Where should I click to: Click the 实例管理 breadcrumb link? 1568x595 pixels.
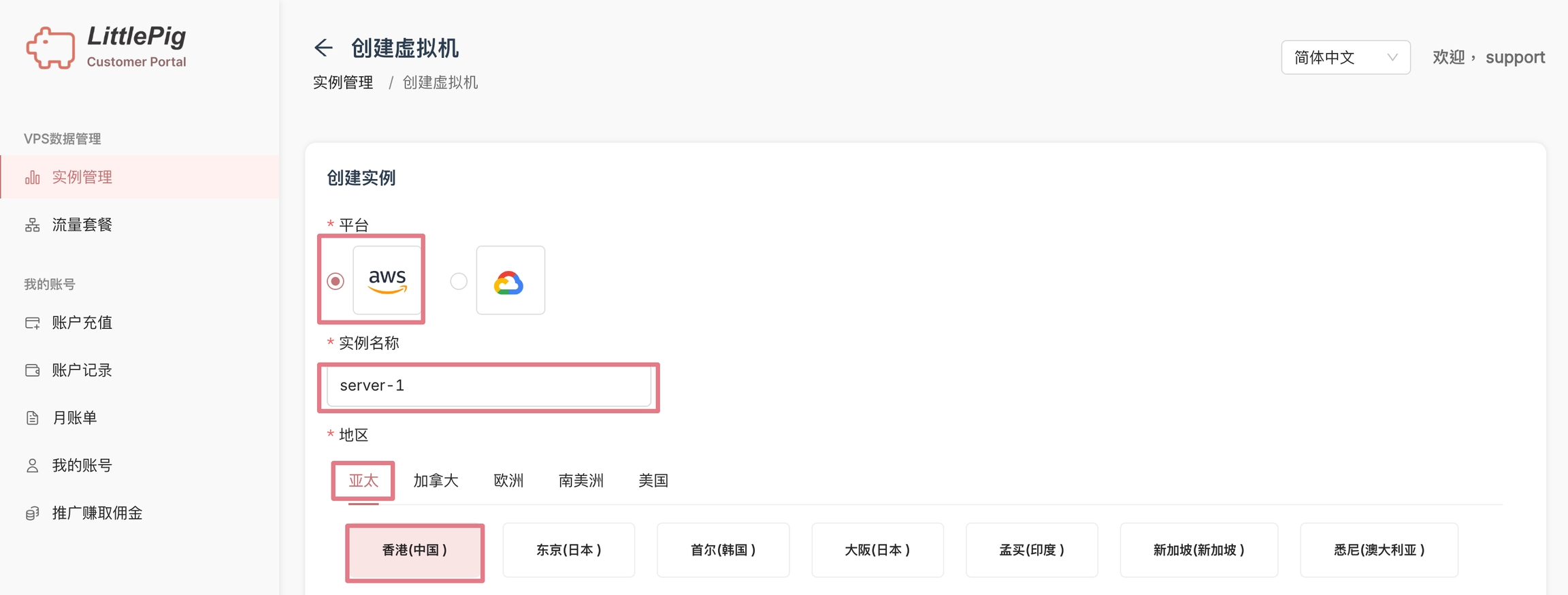click(x=343, y=83)
